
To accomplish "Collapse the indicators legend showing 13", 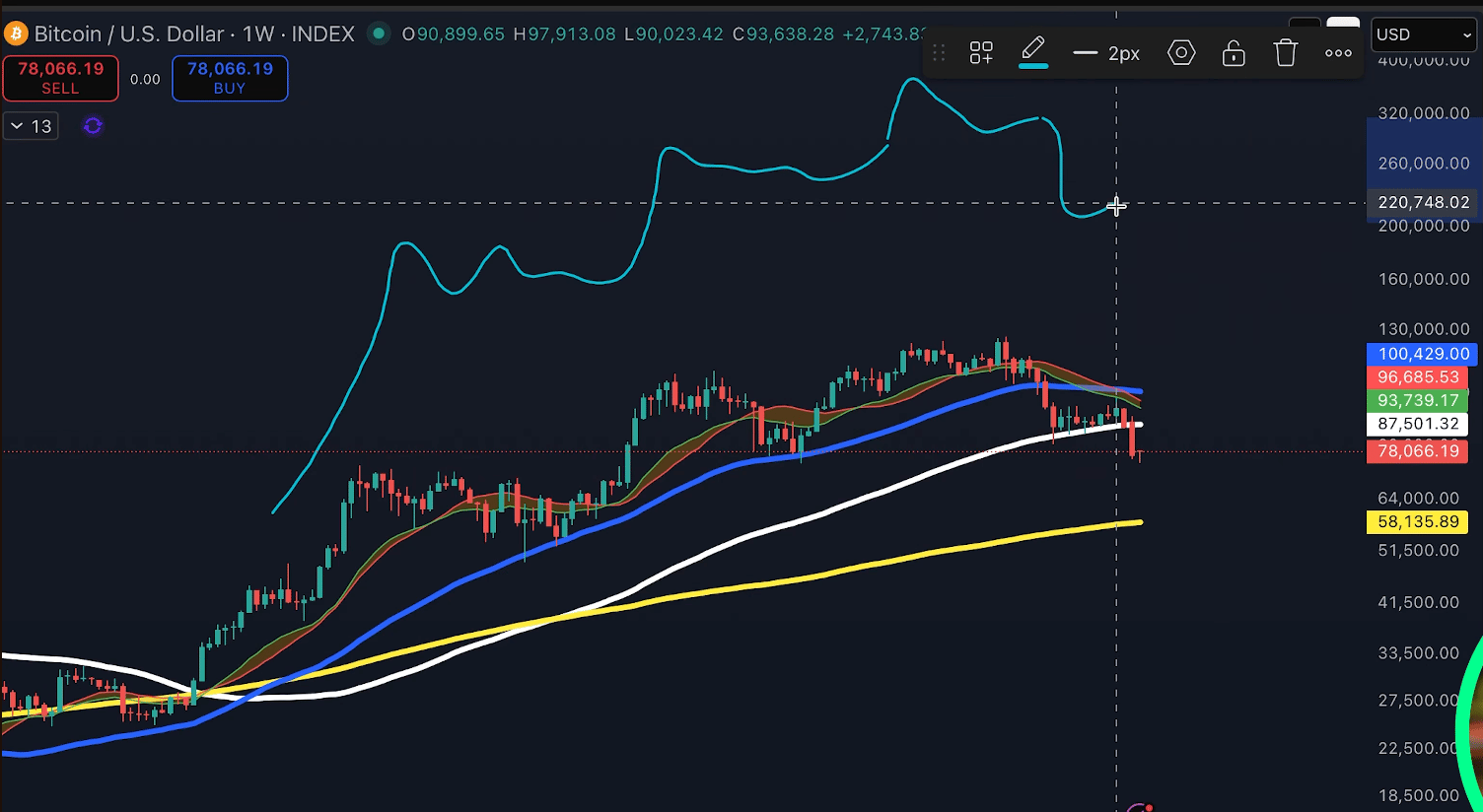I will [x=31, y=126].
